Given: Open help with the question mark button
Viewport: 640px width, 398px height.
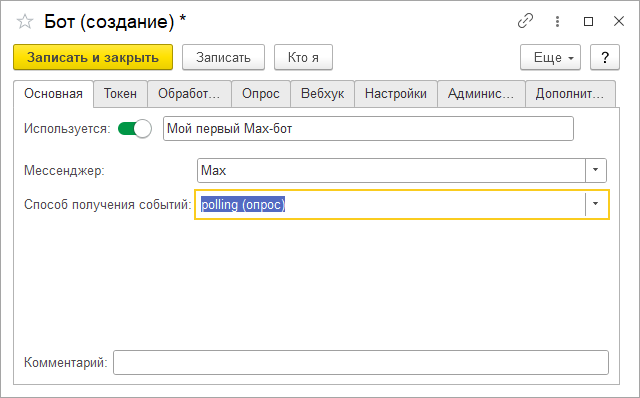Looking at the screenshot, I should tap(605, 57).
